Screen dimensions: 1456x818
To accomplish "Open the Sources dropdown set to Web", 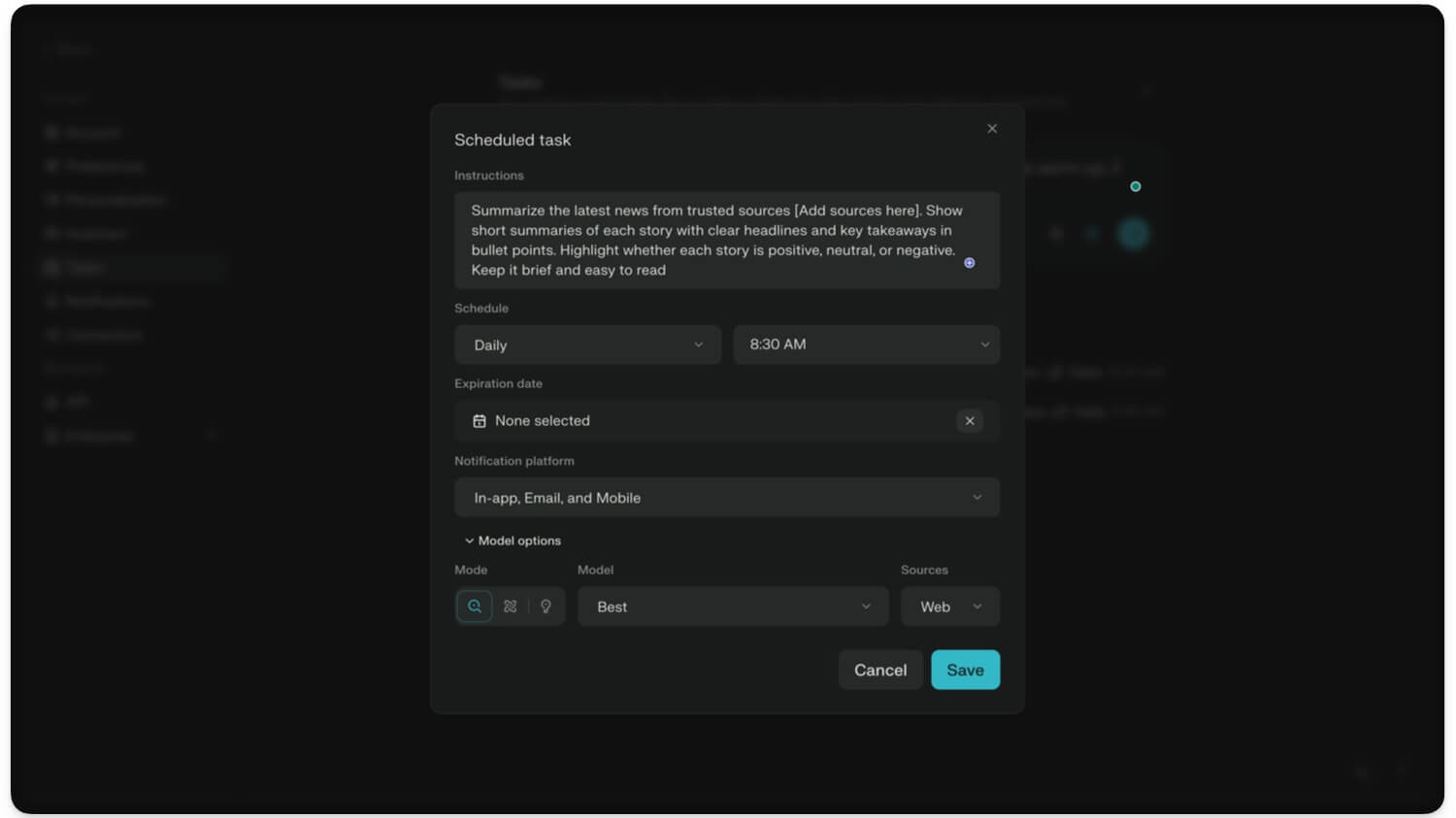I will (949, 606).
